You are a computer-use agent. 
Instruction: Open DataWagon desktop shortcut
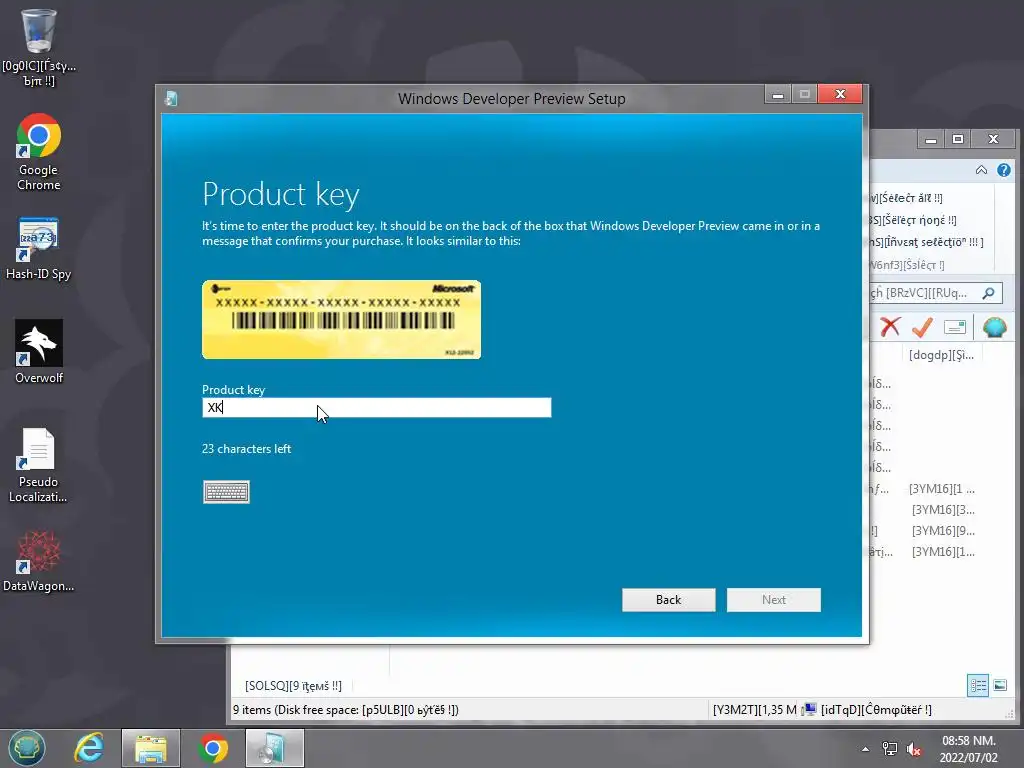39,561
